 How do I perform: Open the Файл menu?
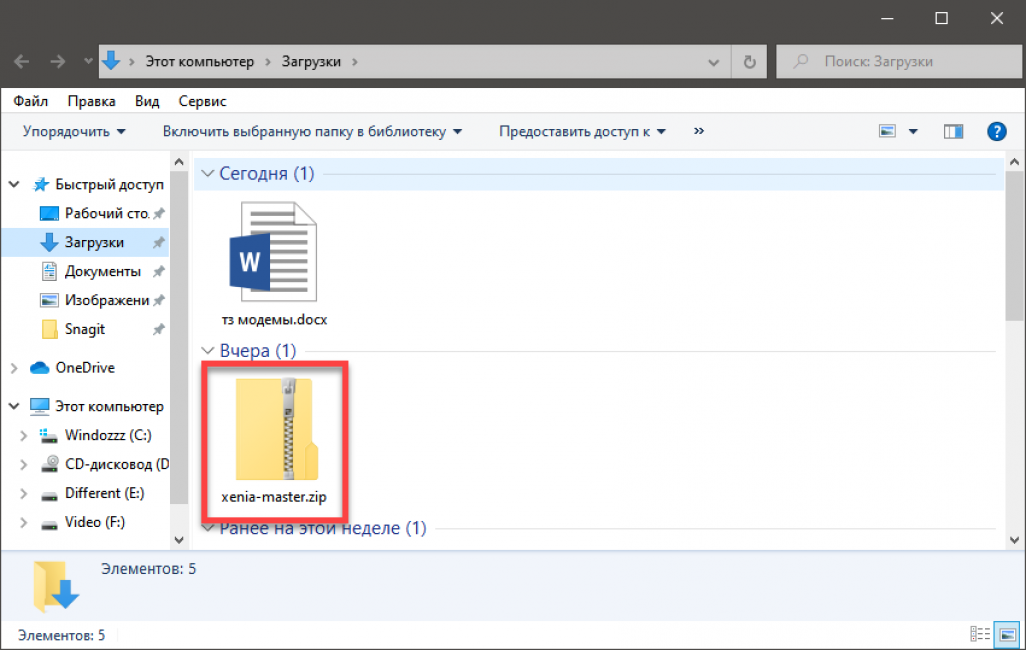(x=31, y=101)
